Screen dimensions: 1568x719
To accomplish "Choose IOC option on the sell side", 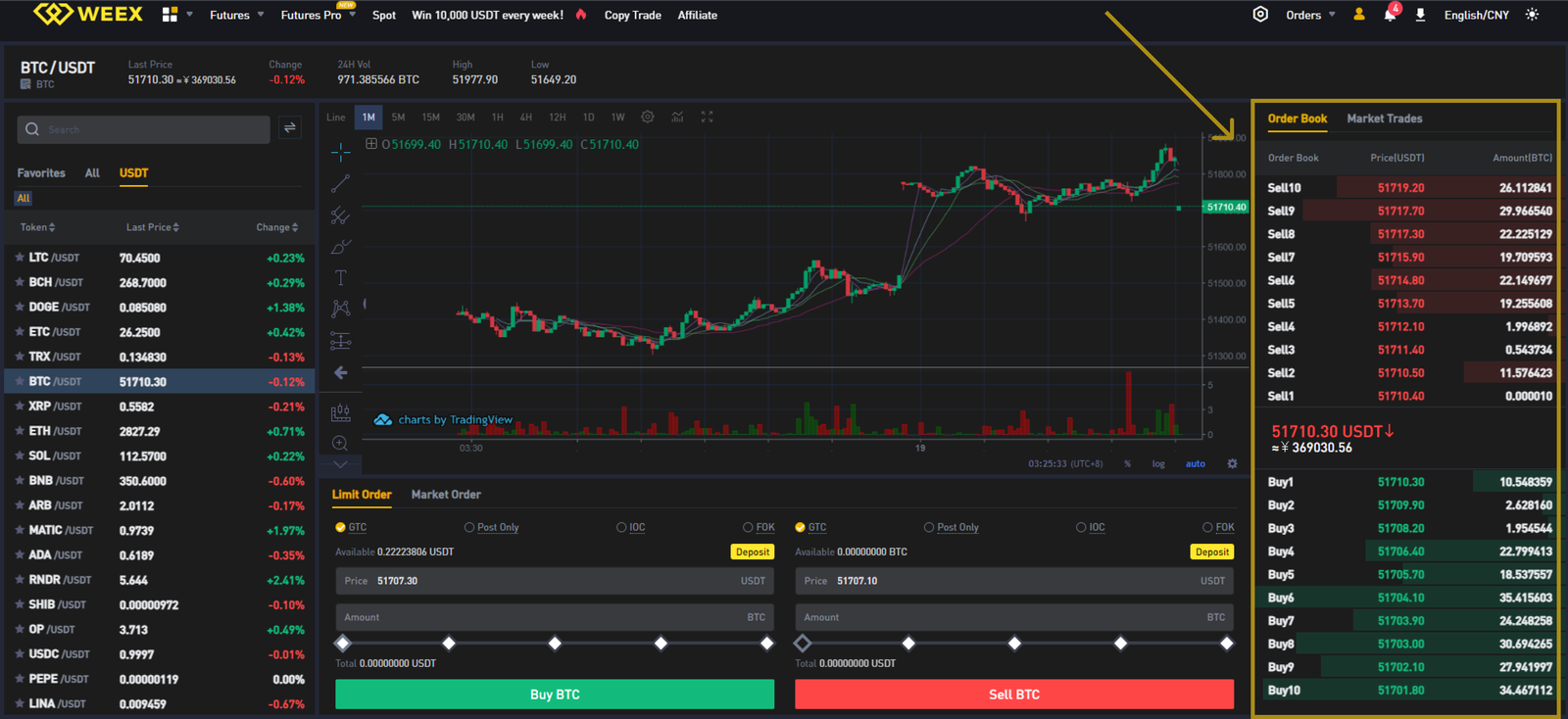I will [1091, 527].
